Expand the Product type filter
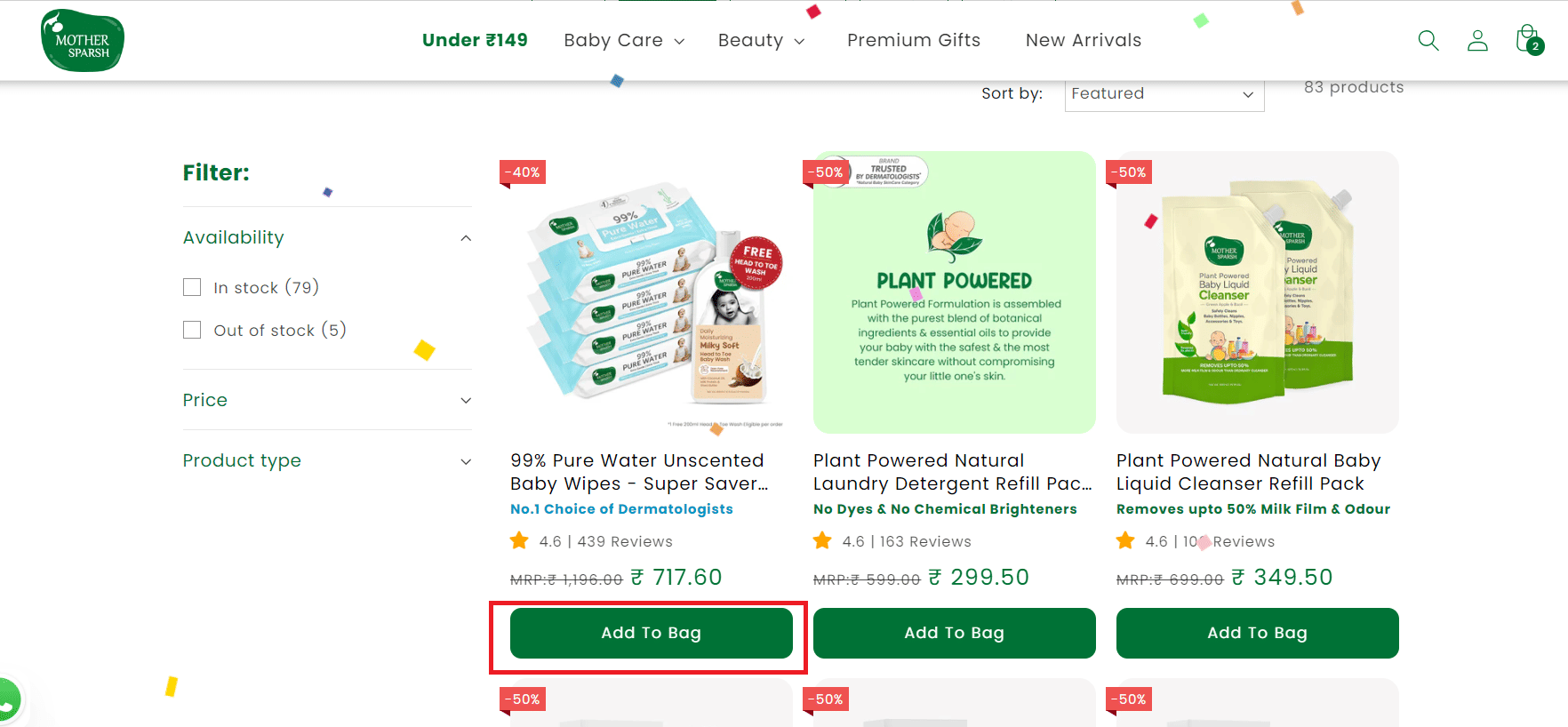The image size is (1568, 727). pyautogui.click(x=465, y=461)
